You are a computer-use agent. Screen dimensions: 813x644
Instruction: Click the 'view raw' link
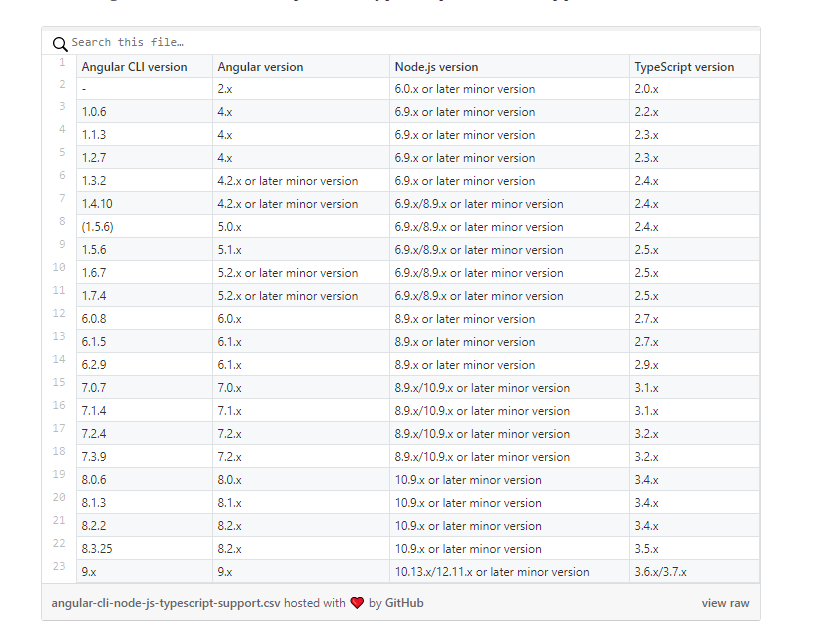click(725, 603)
